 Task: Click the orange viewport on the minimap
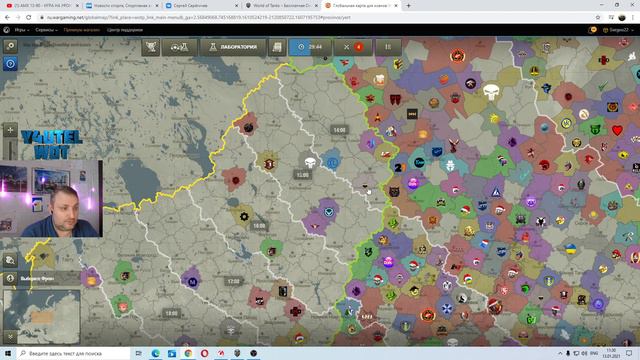[42, 317]
